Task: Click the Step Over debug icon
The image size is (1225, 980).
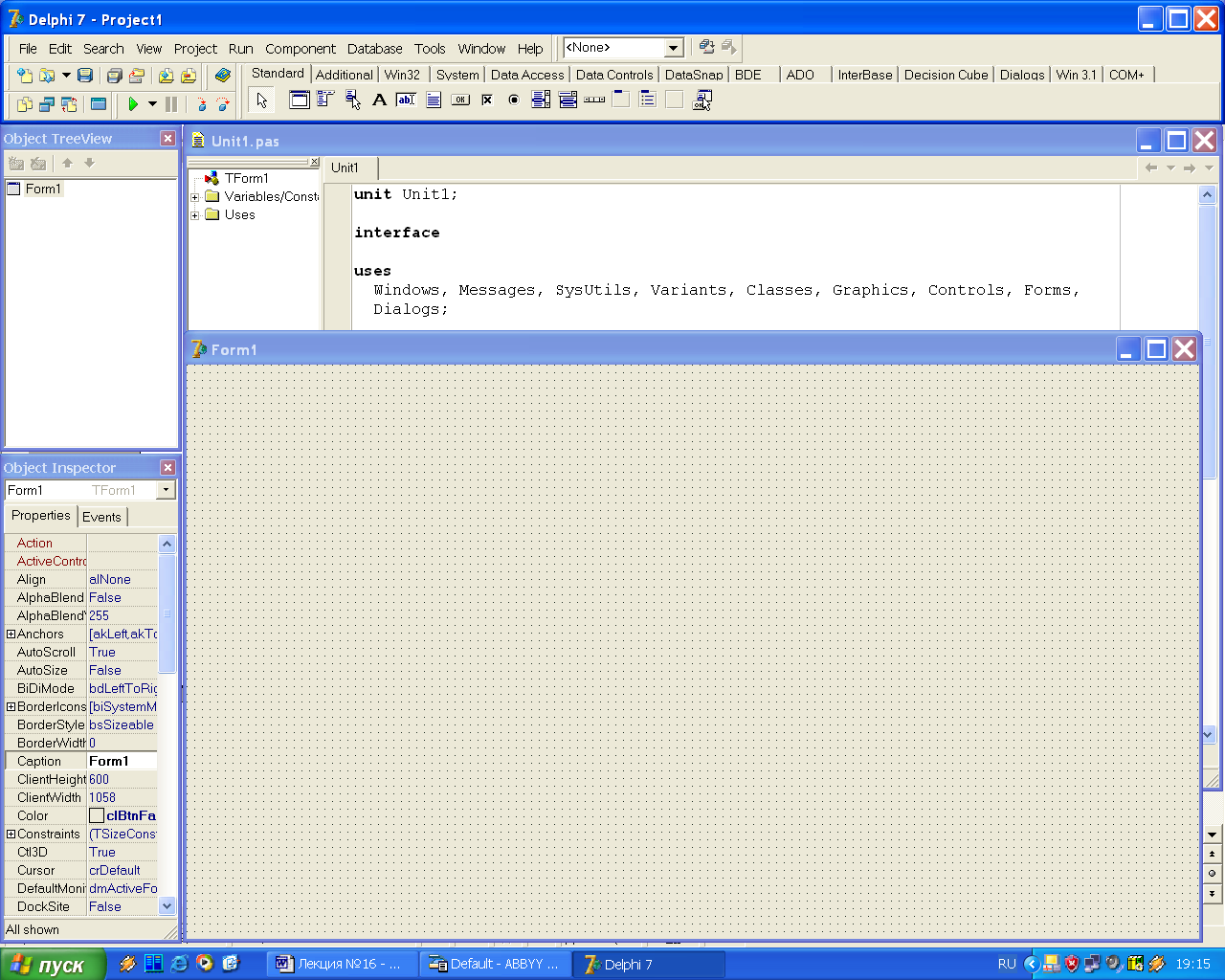Action: coord(223,103)
